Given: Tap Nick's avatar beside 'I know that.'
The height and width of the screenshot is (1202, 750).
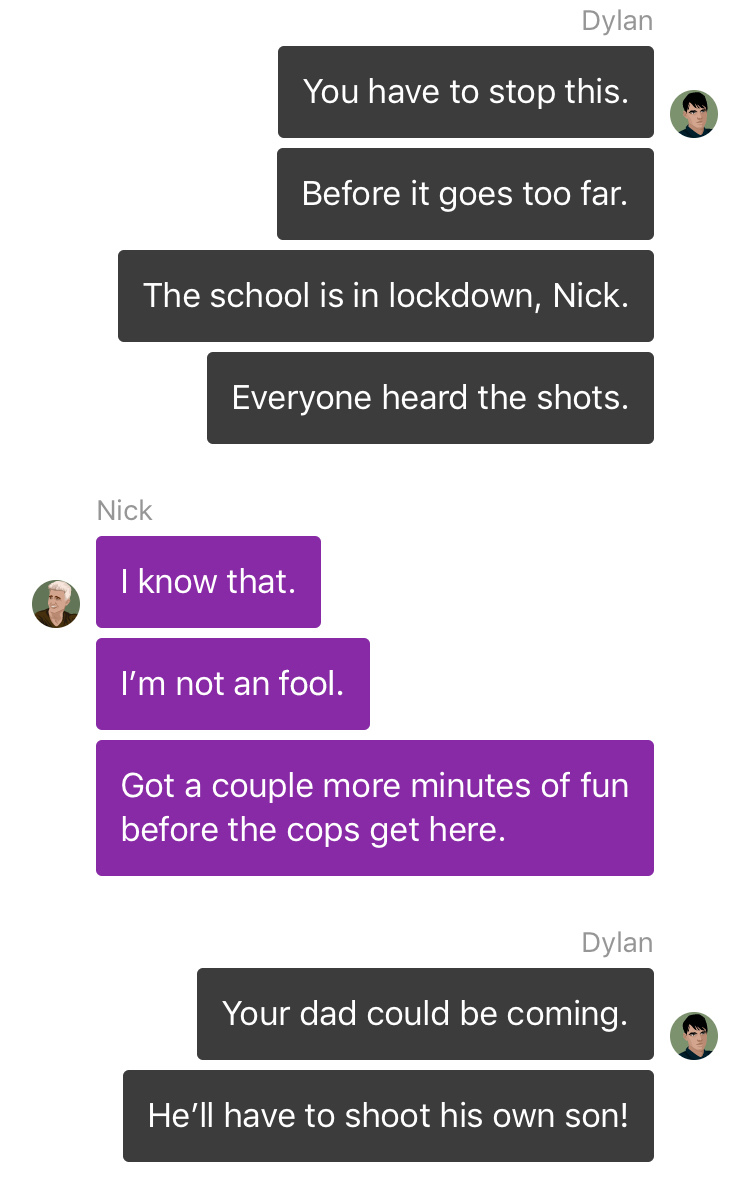Looking at the screenshot, I should [56, 604].
